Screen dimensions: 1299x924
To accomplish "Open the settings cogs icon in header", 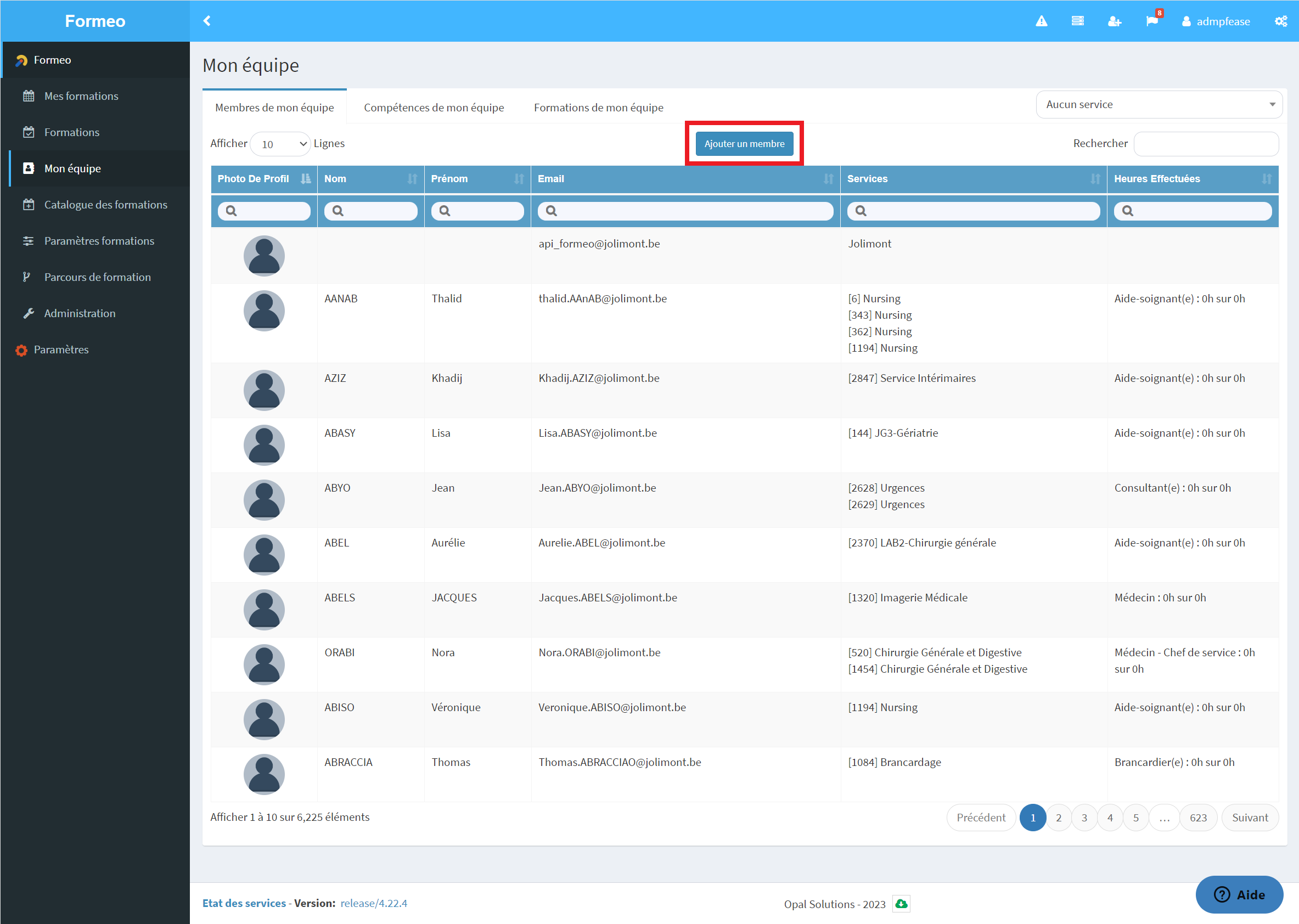I will pyautogui.click(x=1280, y=21).
